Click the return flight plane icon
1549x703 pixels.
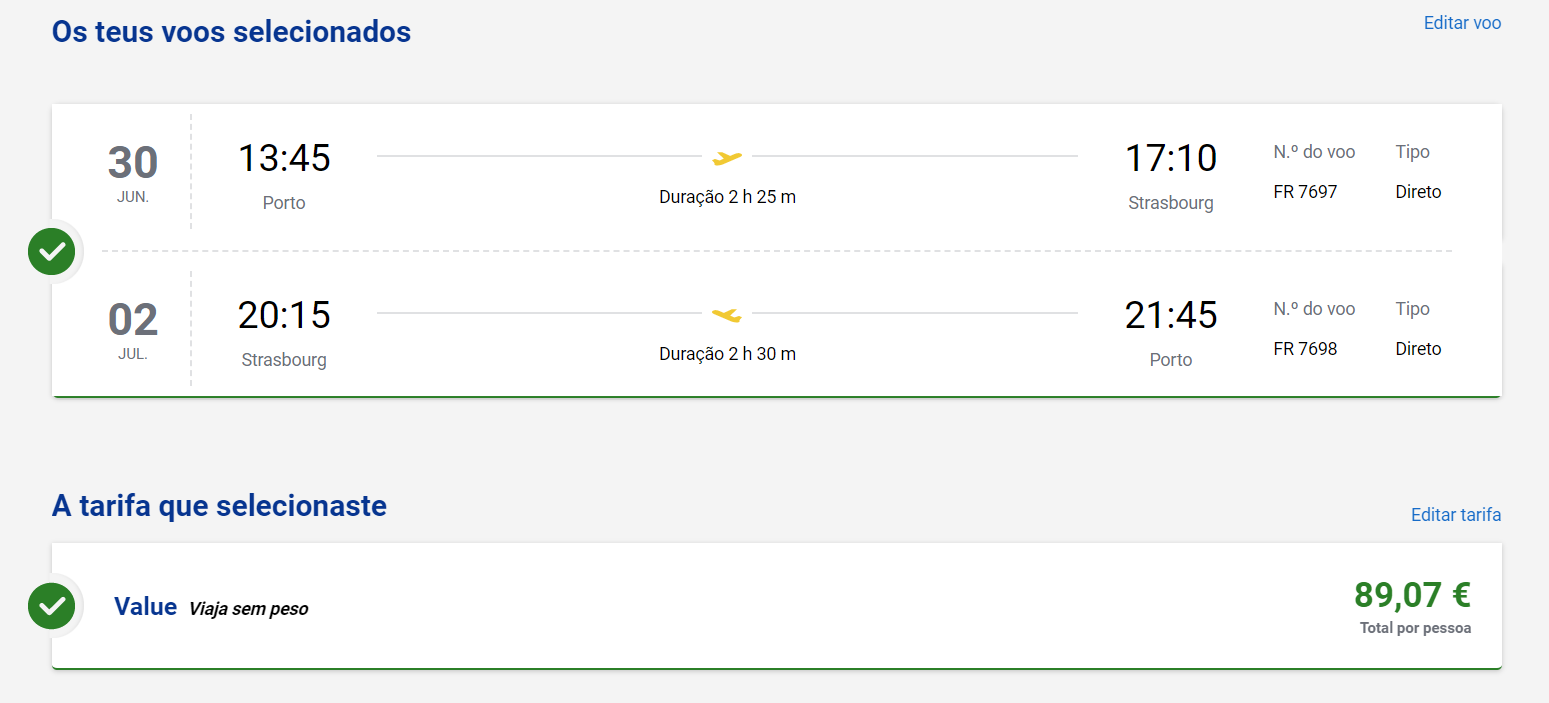point(727,315)
